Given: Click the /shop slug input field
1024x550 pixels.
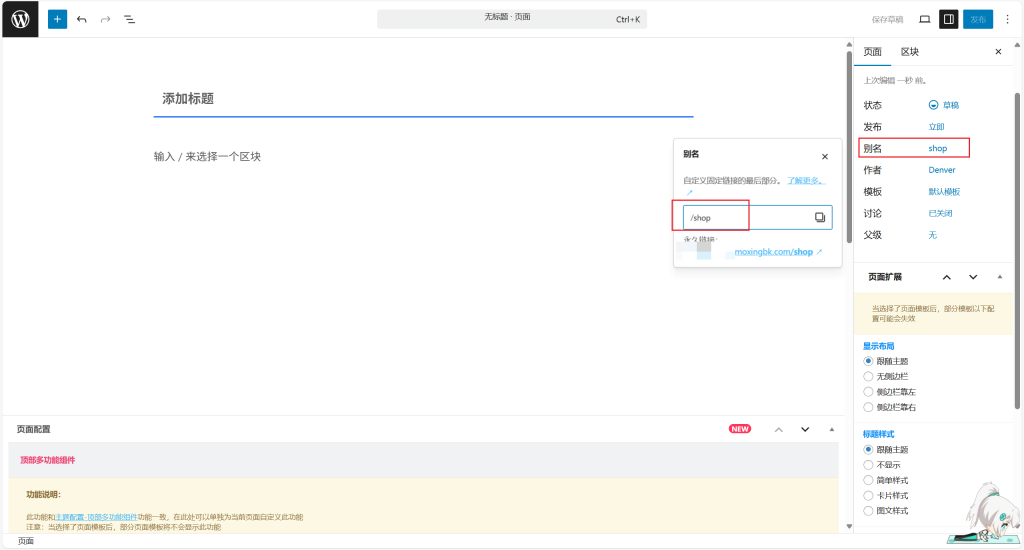Looking at the screenshot, I should (x=745, y=217).
